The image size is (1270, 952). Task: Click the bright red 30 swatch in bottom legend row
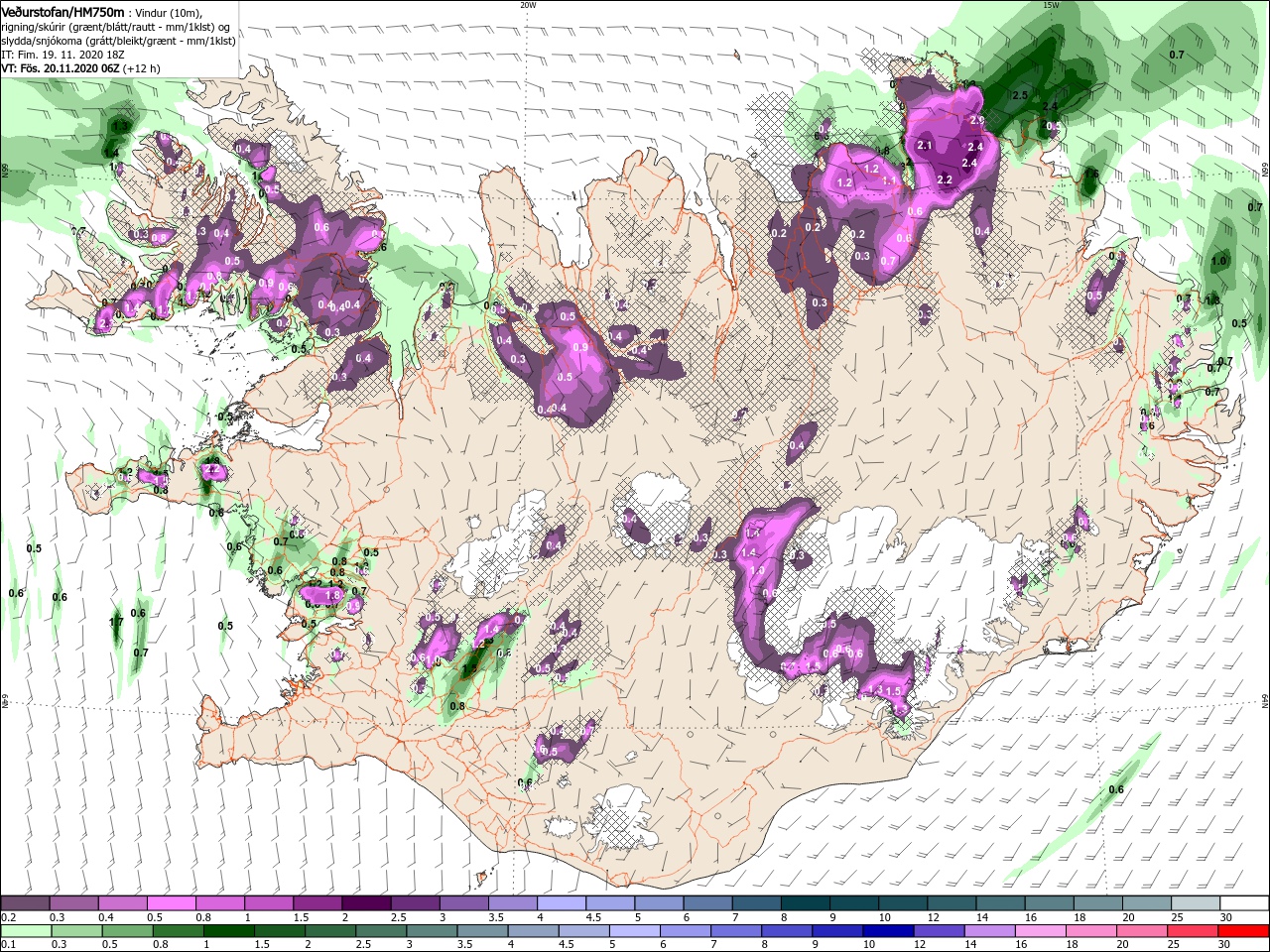[x=1244, y=931]
